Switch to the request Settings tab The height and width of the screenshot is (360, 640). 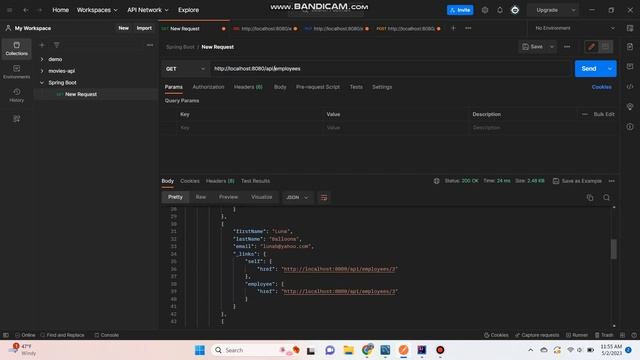tap(382, 87)
